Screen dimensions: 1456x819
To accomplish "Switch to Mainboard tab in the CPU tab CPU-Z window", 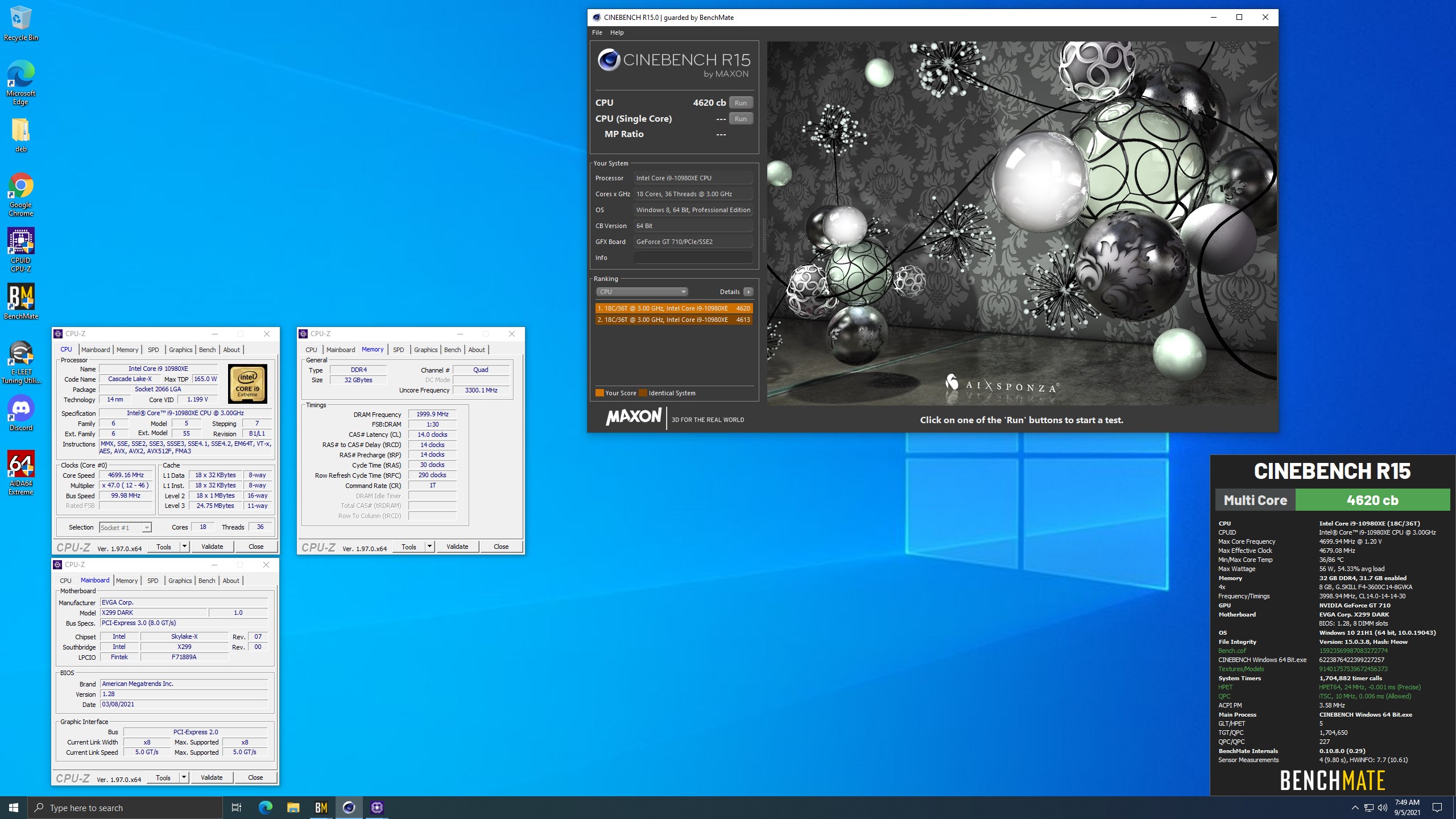I will [x=96, y=350].
